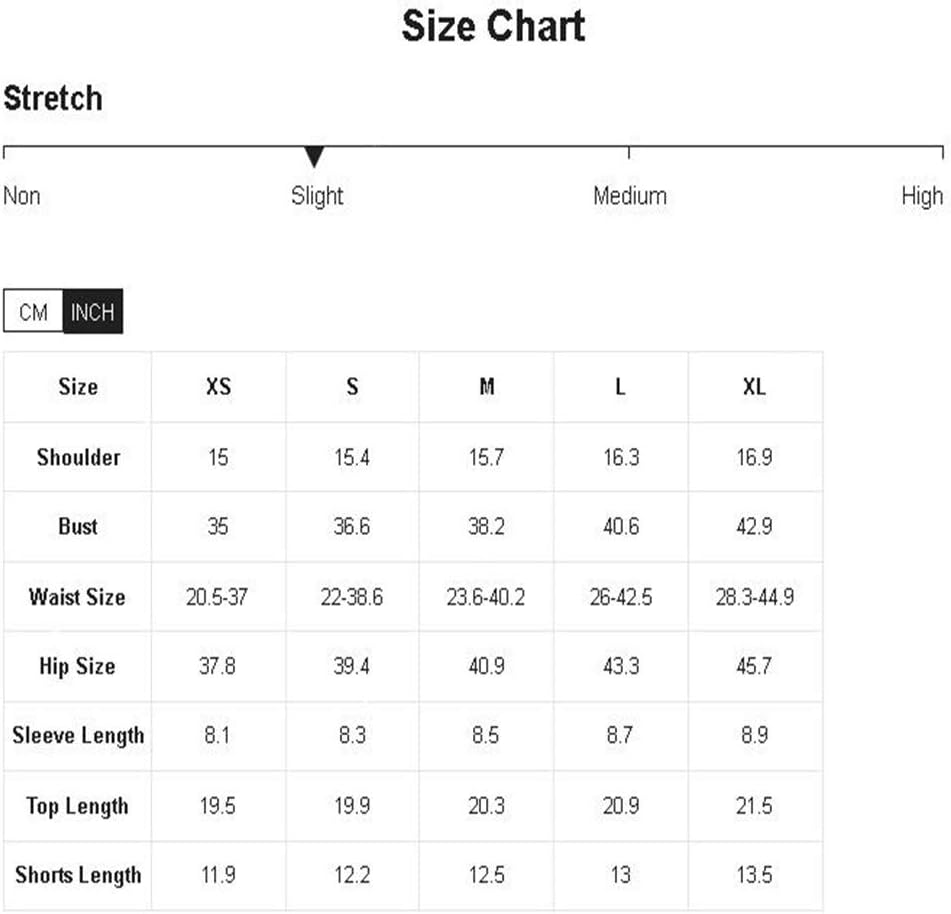Image resolution: width=951 pixels, height=914 pixels.
Task: Click the Sleeve Length row label
Action: (x=78, y=736)
